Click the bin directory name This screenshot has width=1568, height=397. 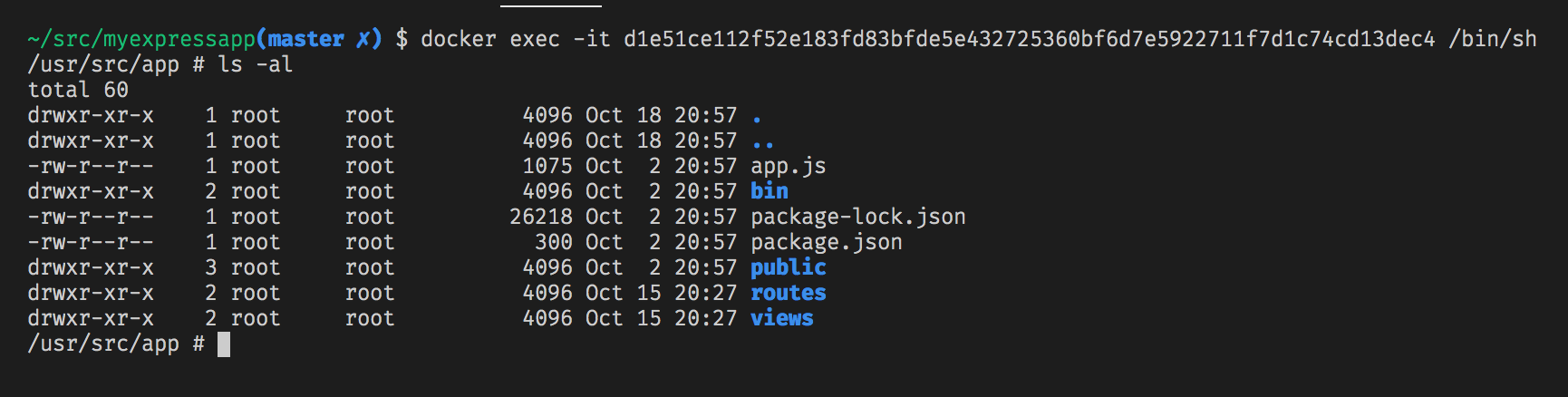pos(769,192)
